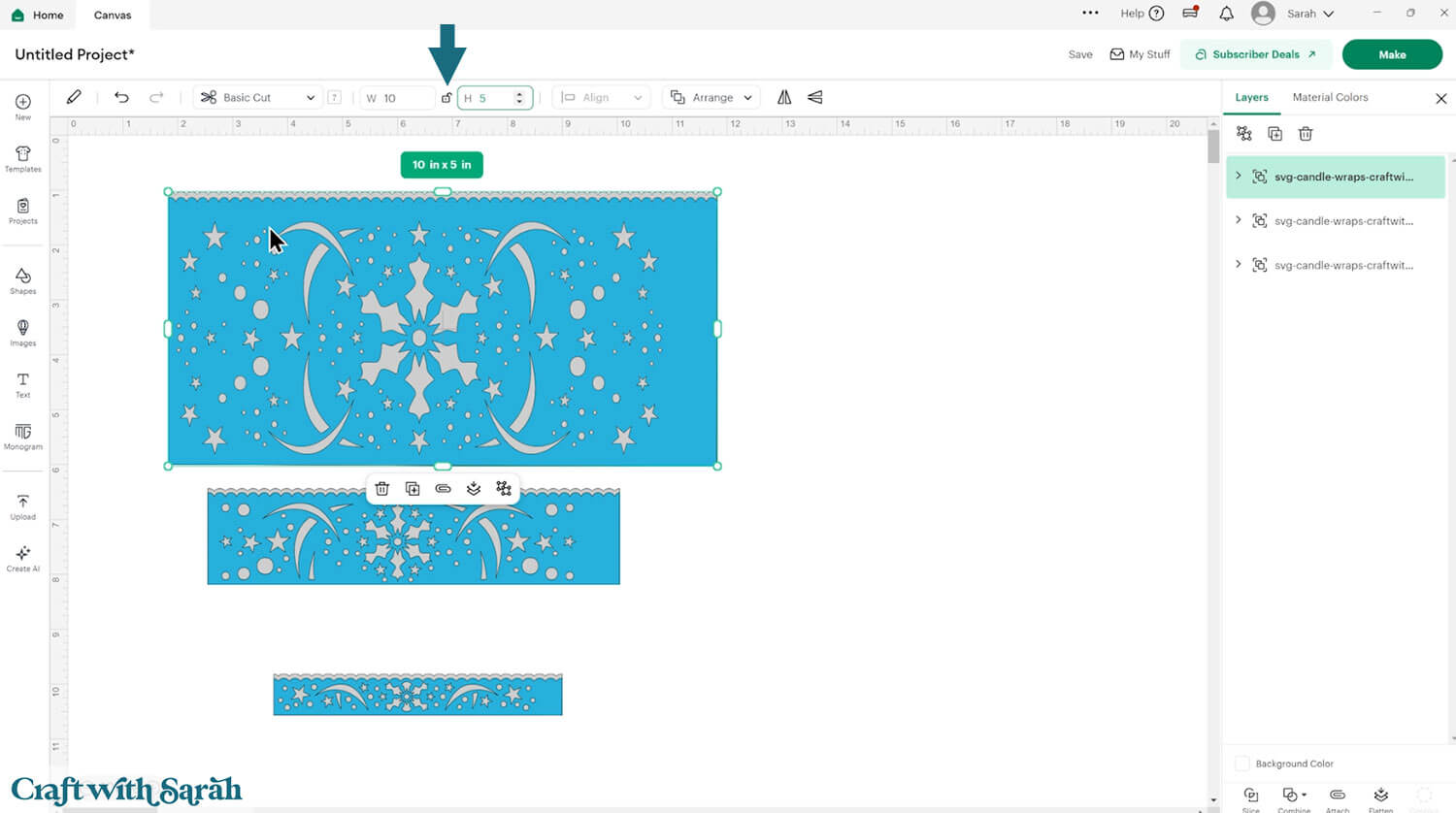Click the operation color swatch beside Basic Cut
Image resolution: width=1456 pixels, height=813 pixels.
334,97
